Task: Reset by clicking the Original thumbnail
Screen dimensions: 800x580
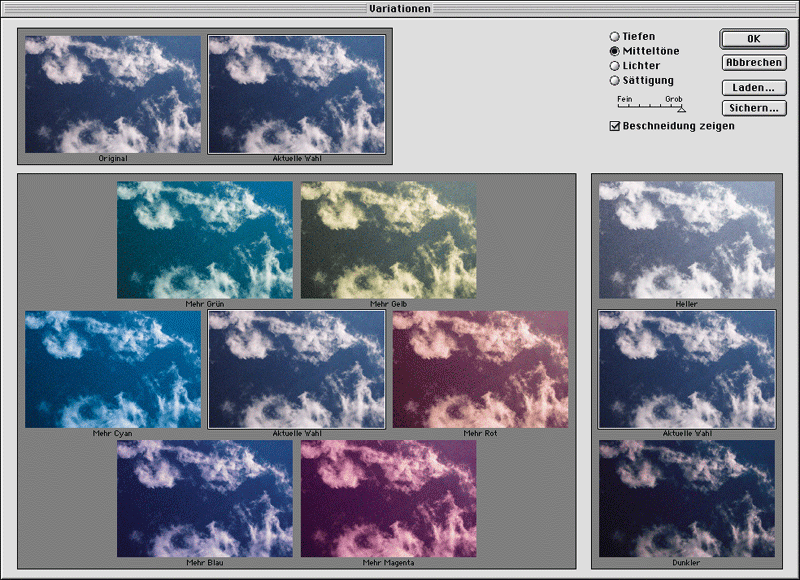Action: (x=112, y=94)
